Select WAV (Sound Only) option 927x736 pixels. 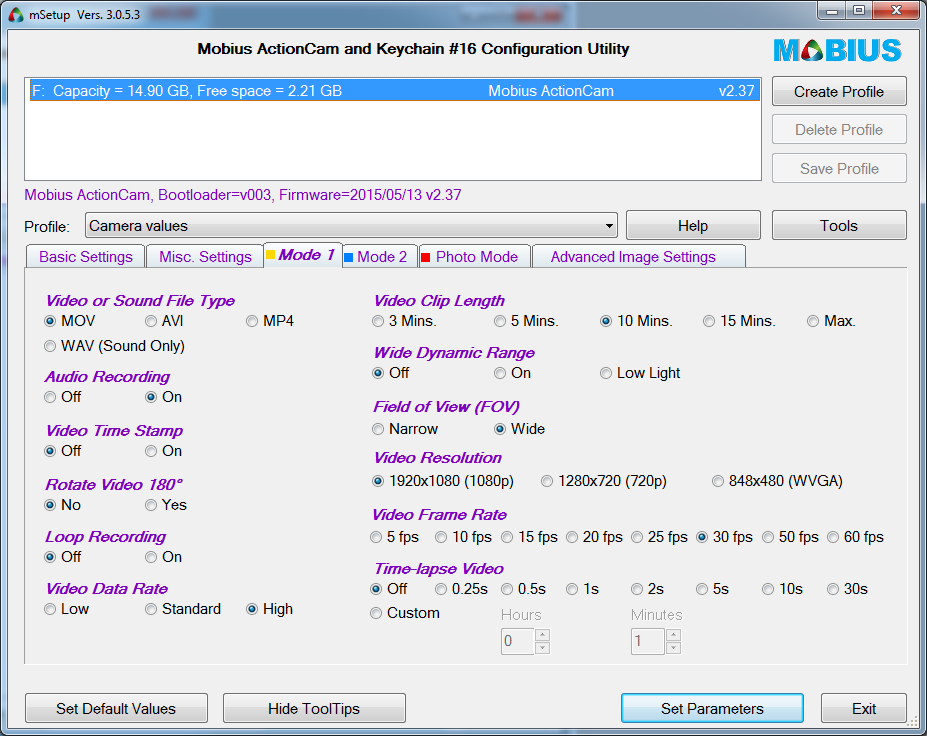115,346
